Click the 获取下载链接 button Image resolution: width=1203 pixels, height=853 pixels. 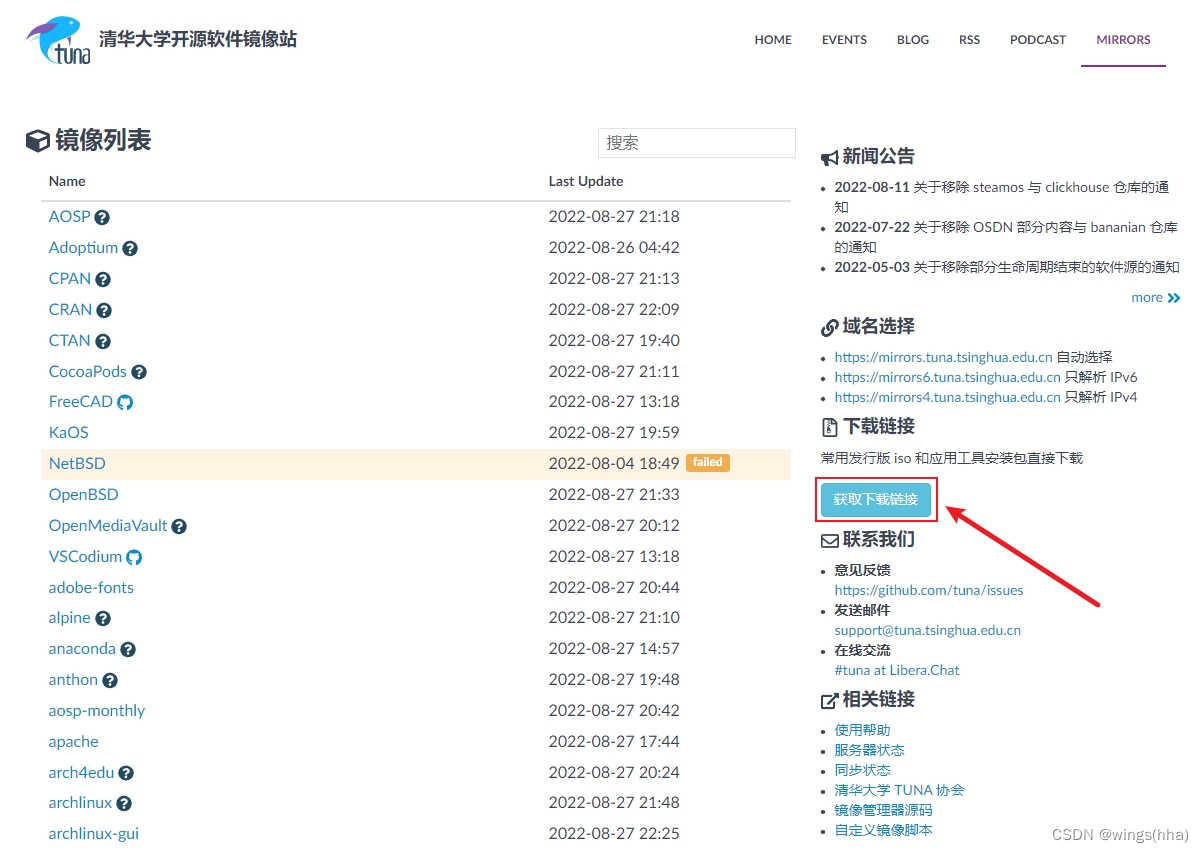click(x=876, y=499)
